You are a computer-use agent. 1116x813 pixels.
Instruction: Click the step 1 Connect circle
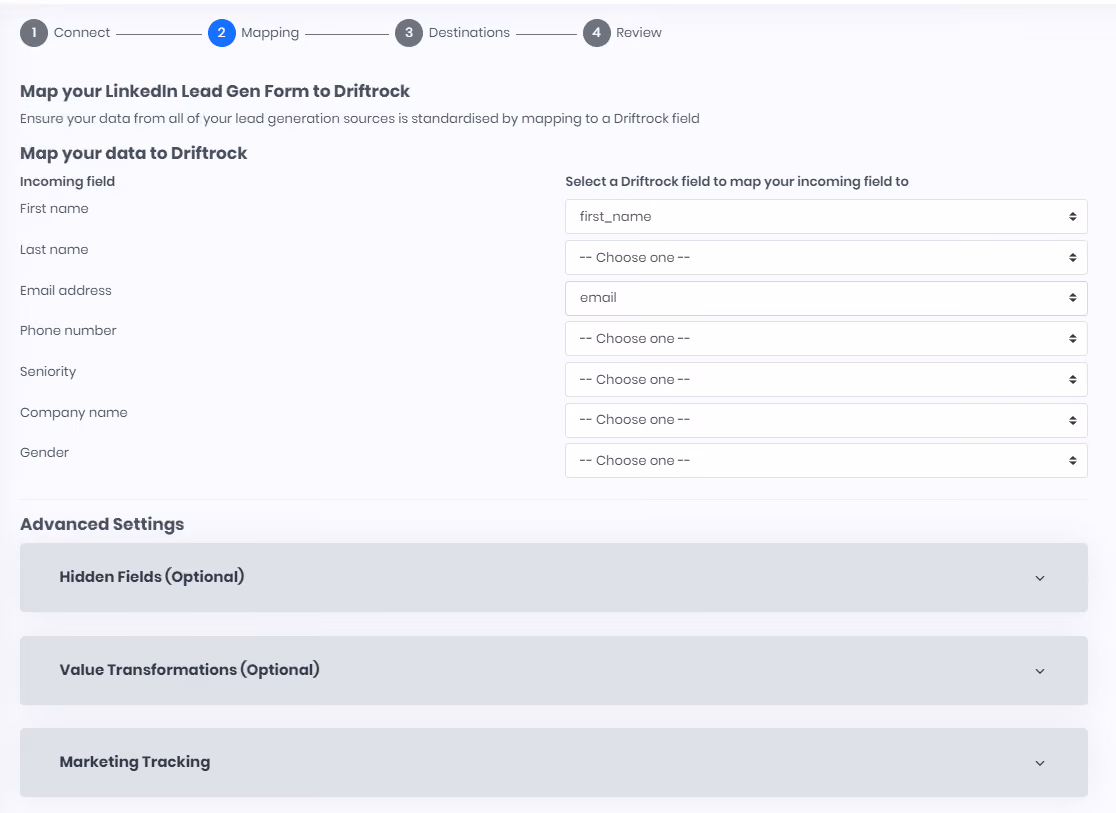33,33
